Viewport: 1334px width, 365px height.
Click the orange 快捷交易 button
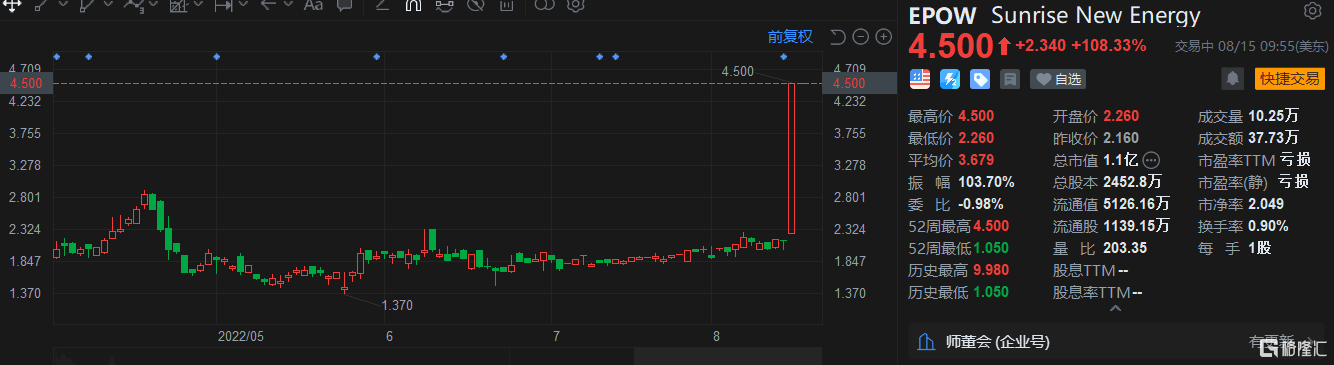(x=1289, y=78)
